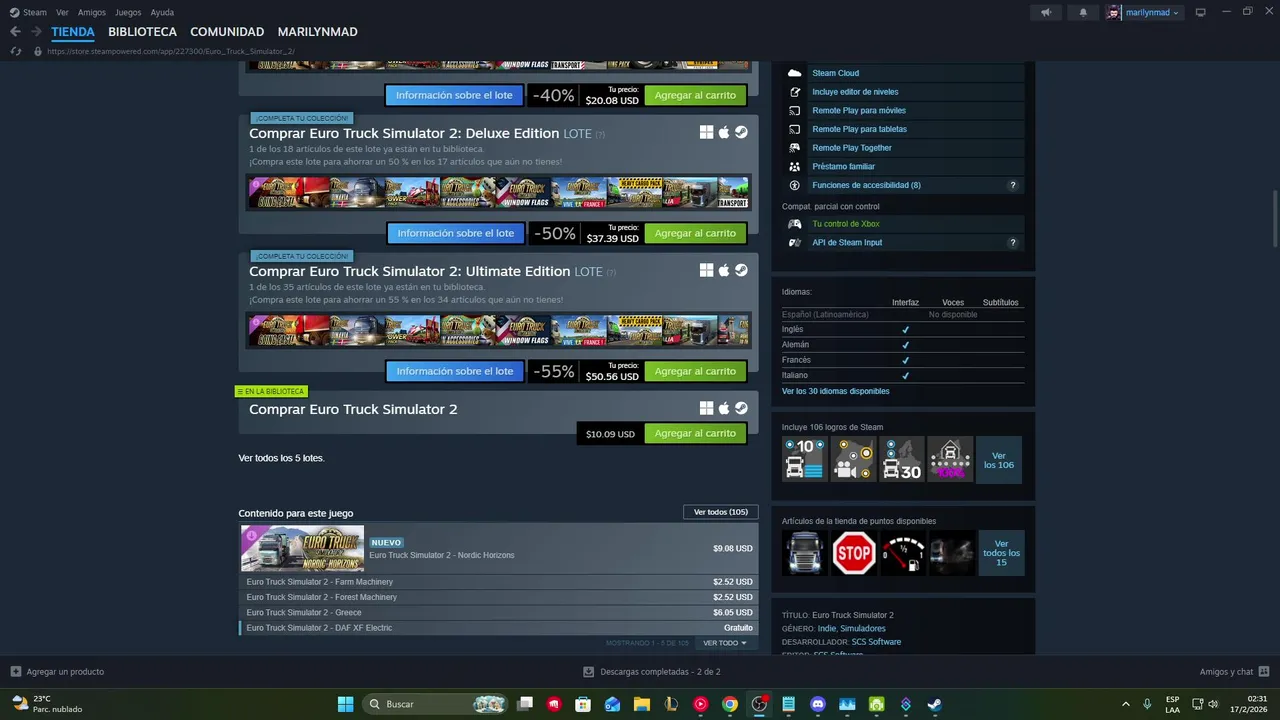Screen dimensions: 1280x720
Task: Select Euro Truck Simulator 2 - Forest Machinery row
Action: click(x=499, y=597)
